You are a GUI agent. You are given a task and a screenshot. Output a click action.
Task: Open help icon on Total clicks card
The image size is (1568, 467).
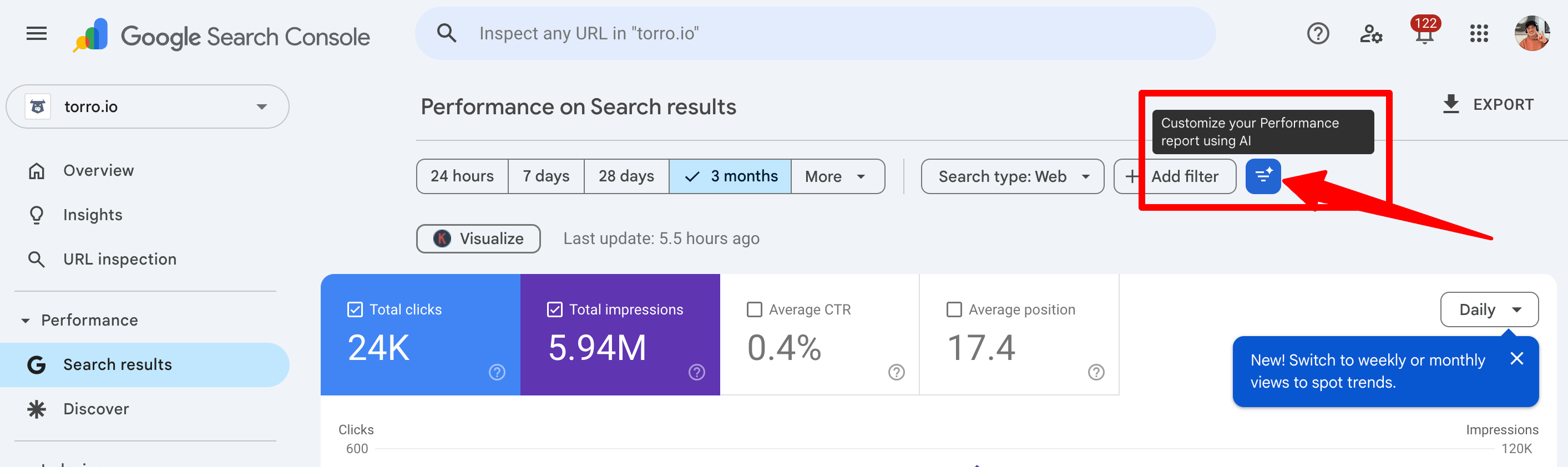tap(497, 372)
